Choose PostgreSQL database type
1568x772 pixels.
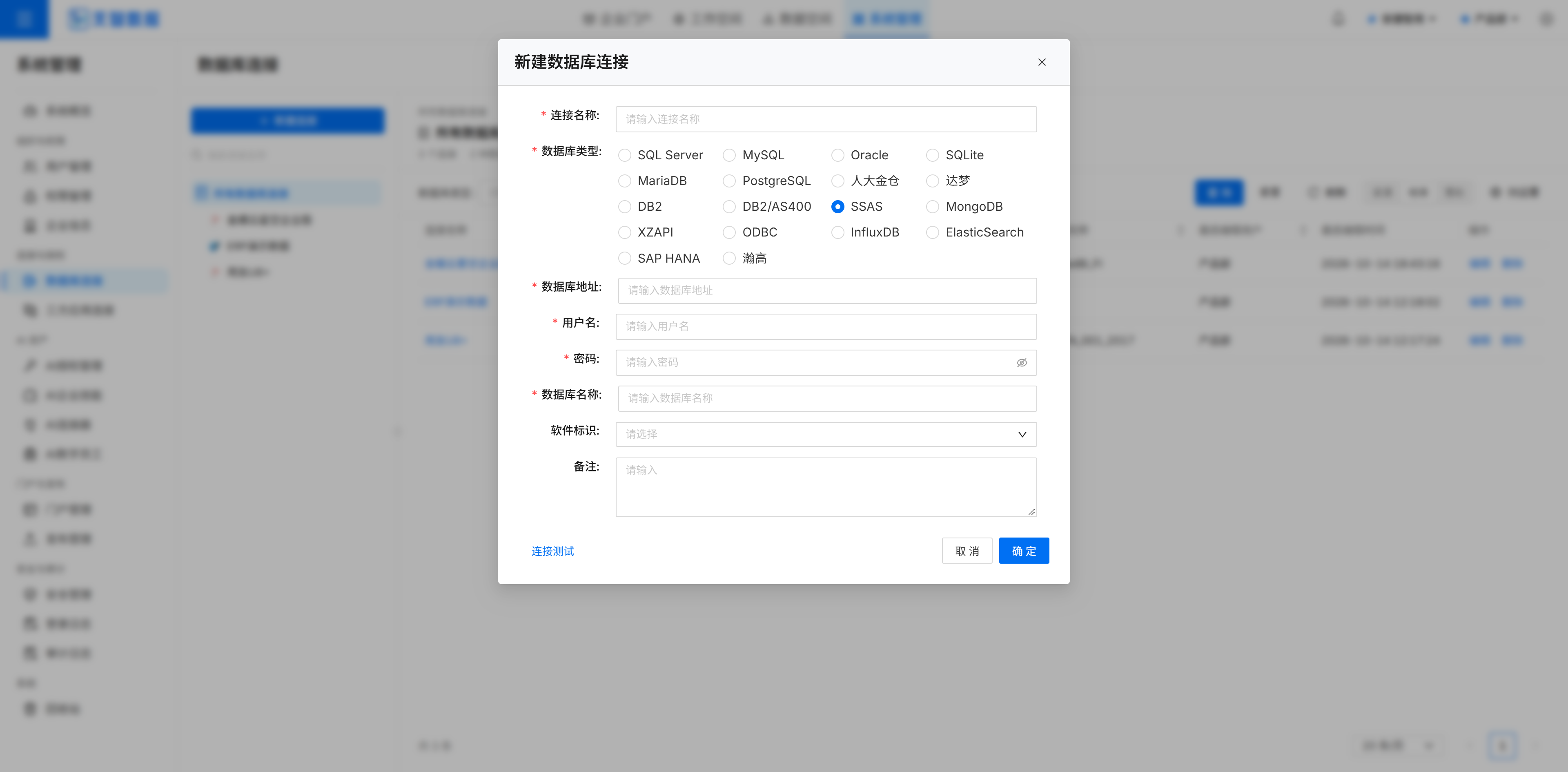(729, 181)
